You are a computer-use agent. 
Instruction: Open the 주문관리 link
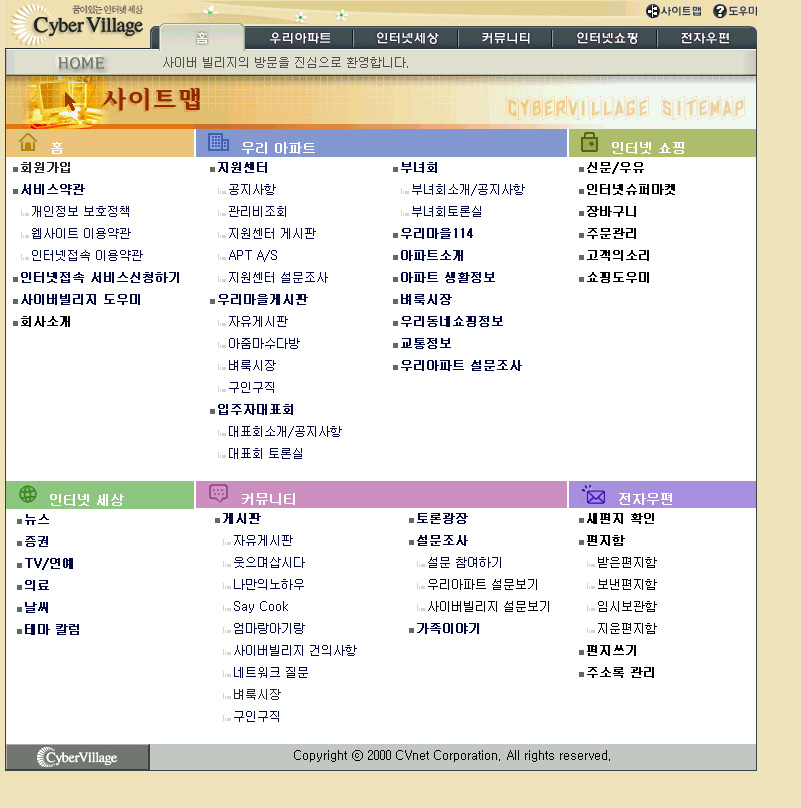[612, 233]
